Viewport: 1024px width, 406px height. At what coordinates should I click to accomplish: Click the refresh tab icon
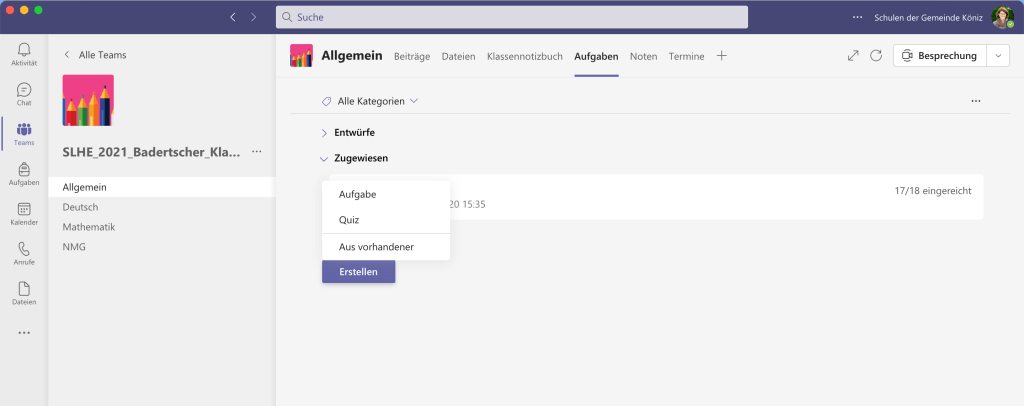(876, 56)
